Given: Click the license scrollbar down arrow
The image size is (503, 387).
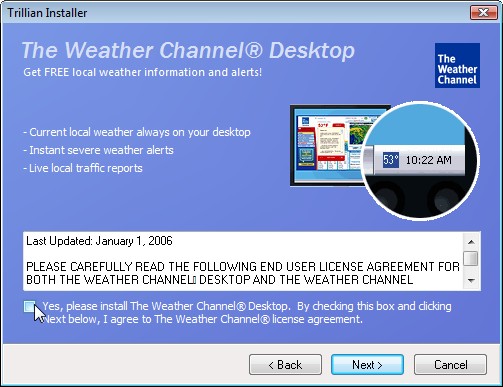Looking at the screenshot, I should [471, 281].
